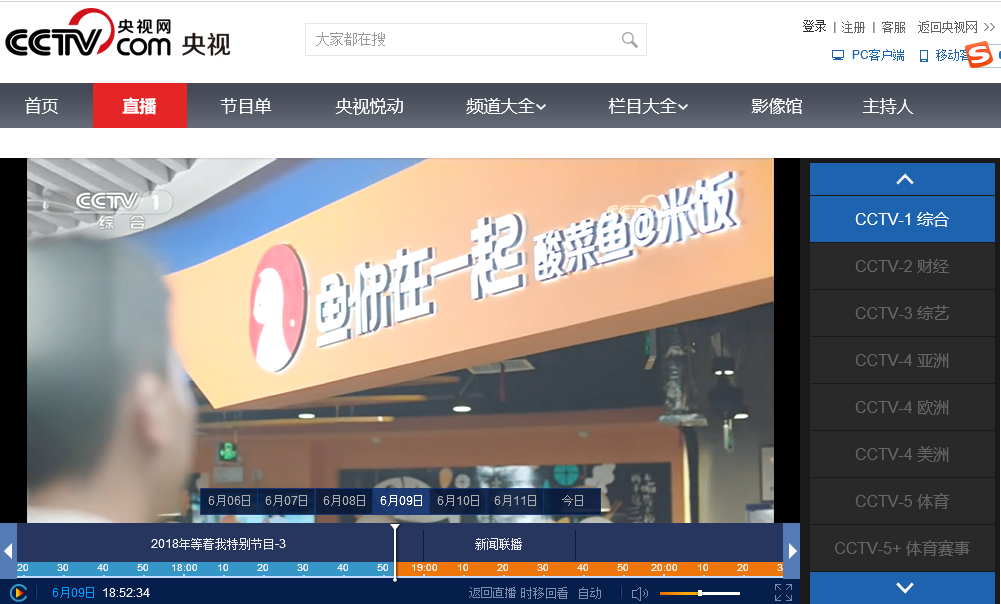Click the 19:00 mark on timeline

point(425,568)
